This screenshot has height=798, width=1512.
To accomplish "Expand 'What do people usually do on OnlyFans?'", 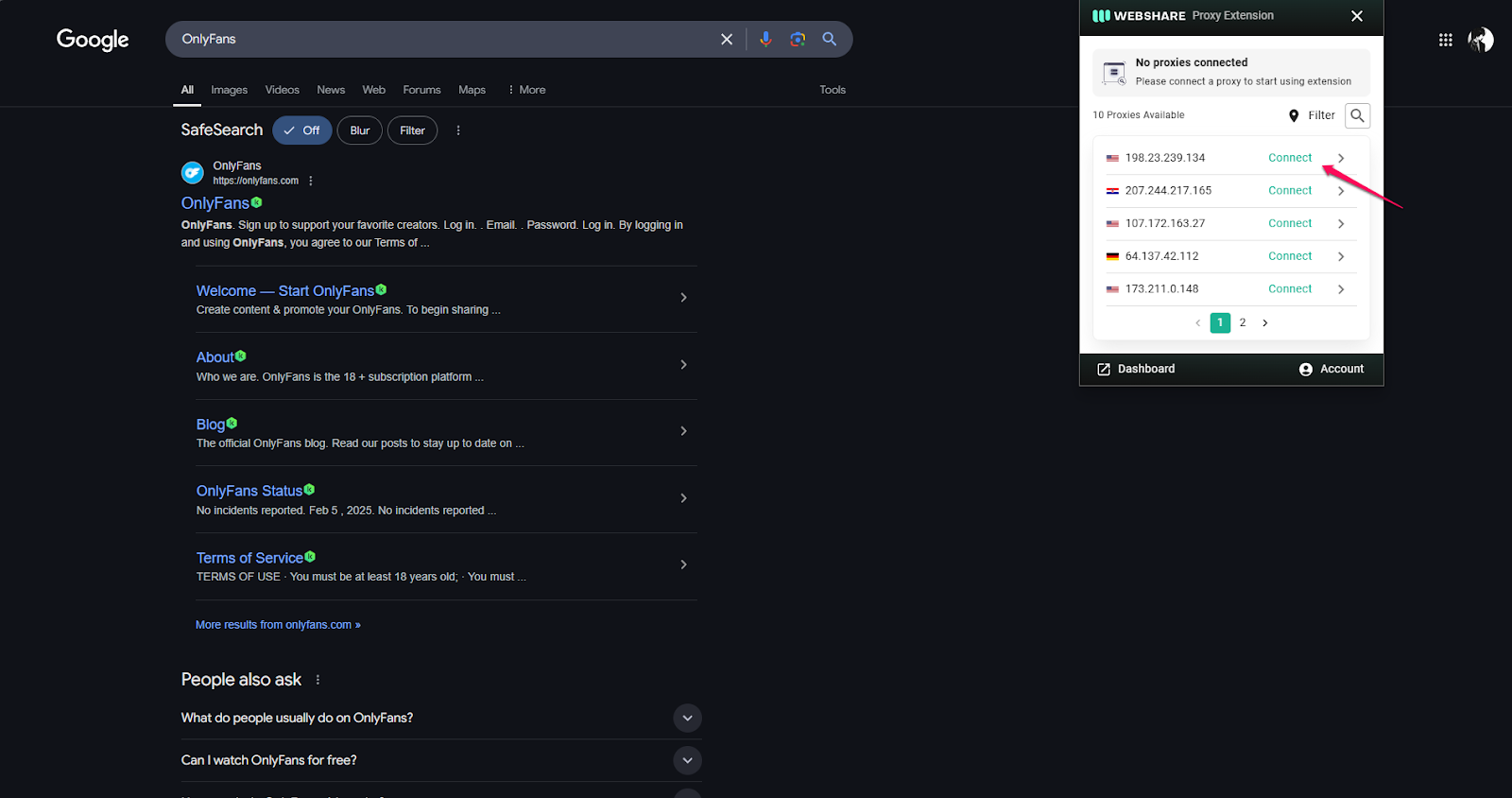I will (x=687, y=718).
